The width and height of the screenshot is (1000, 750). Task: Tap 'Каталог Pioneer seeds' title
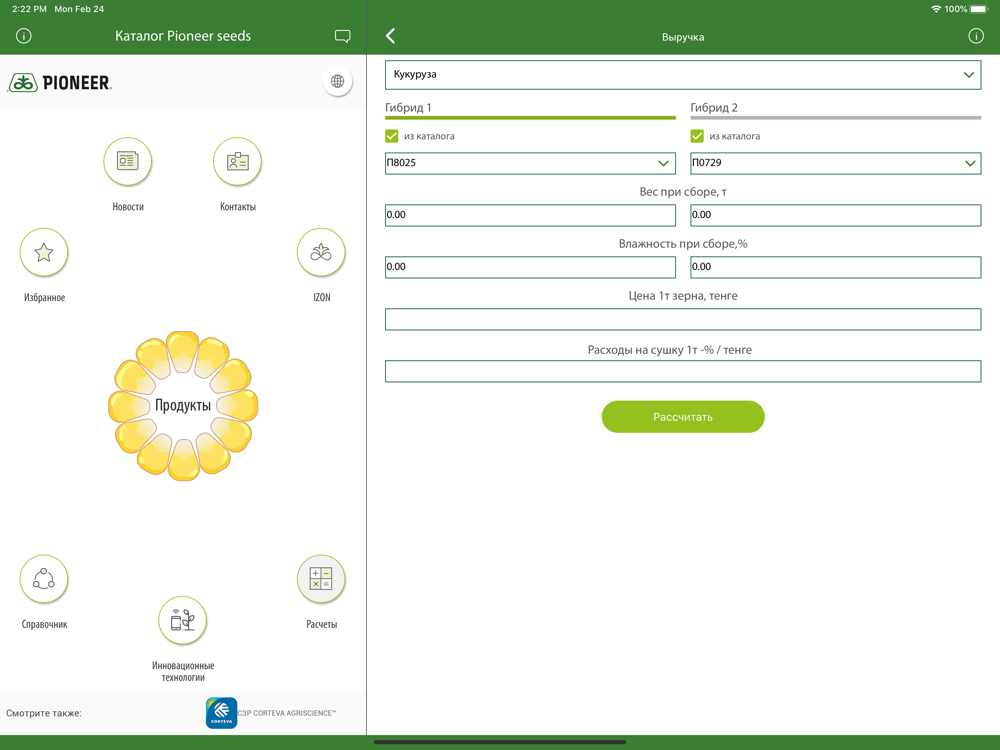(183, 36)
